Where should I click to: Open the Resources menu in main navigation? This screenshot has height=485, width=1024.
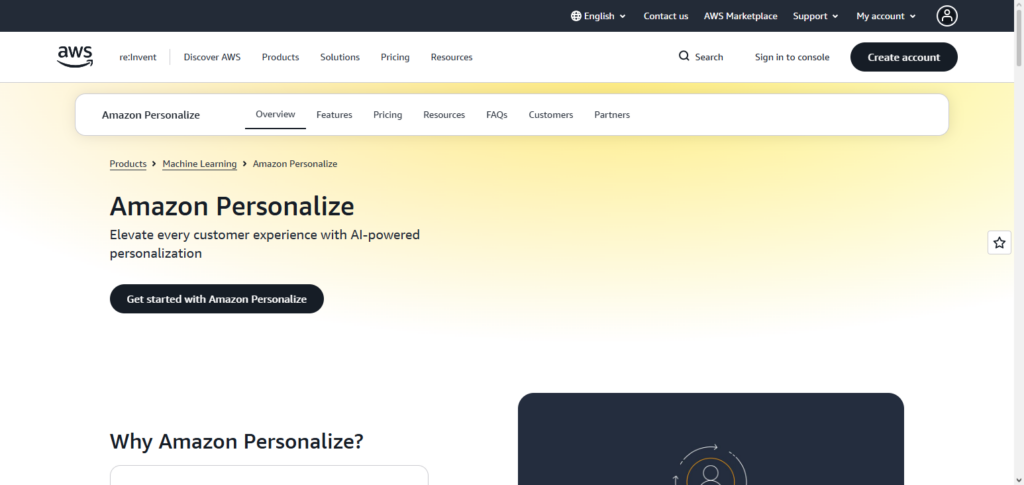click(451, 57)
